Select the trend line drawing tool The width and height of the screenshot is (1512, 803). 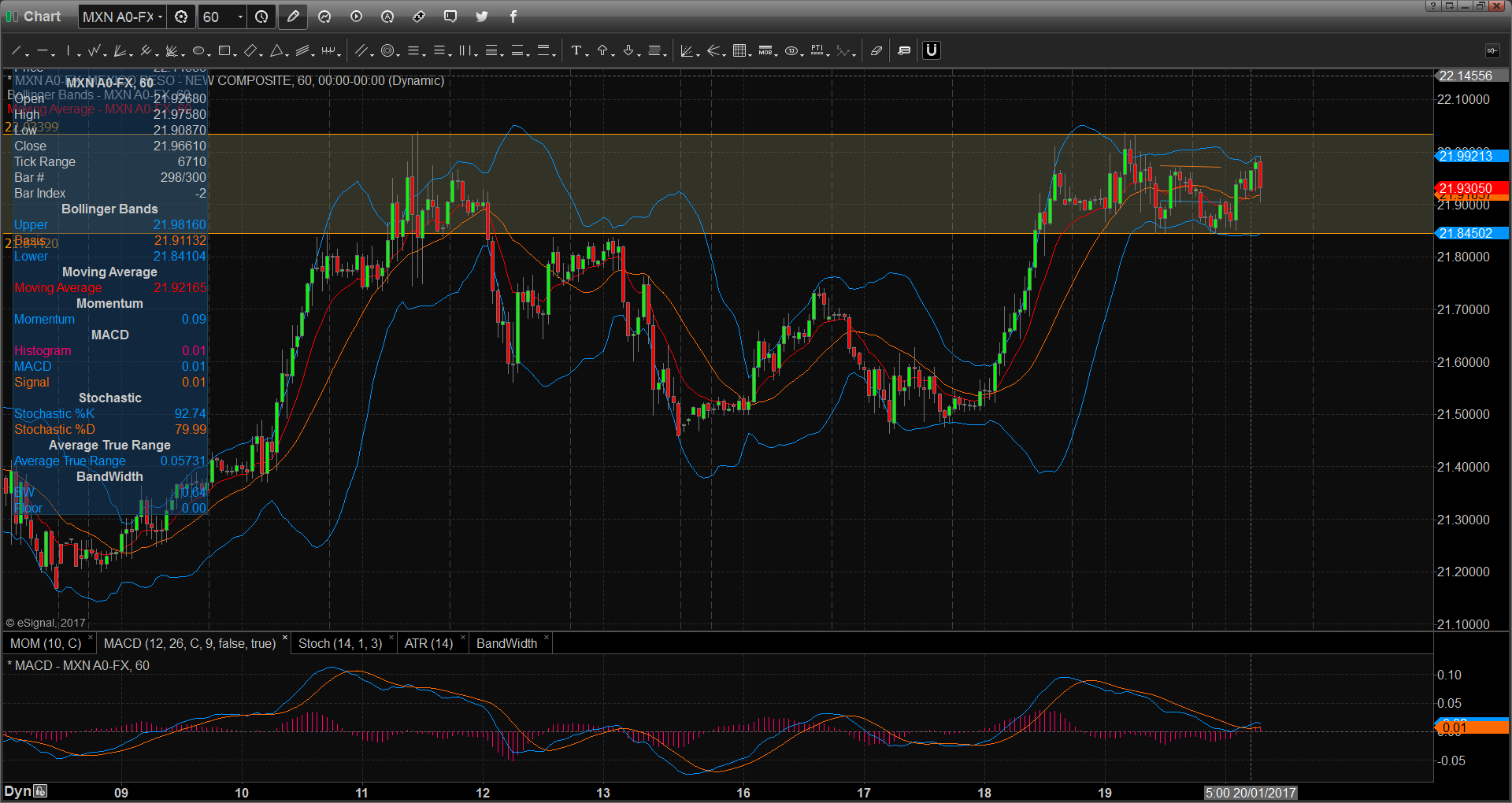tap(16, 51)
